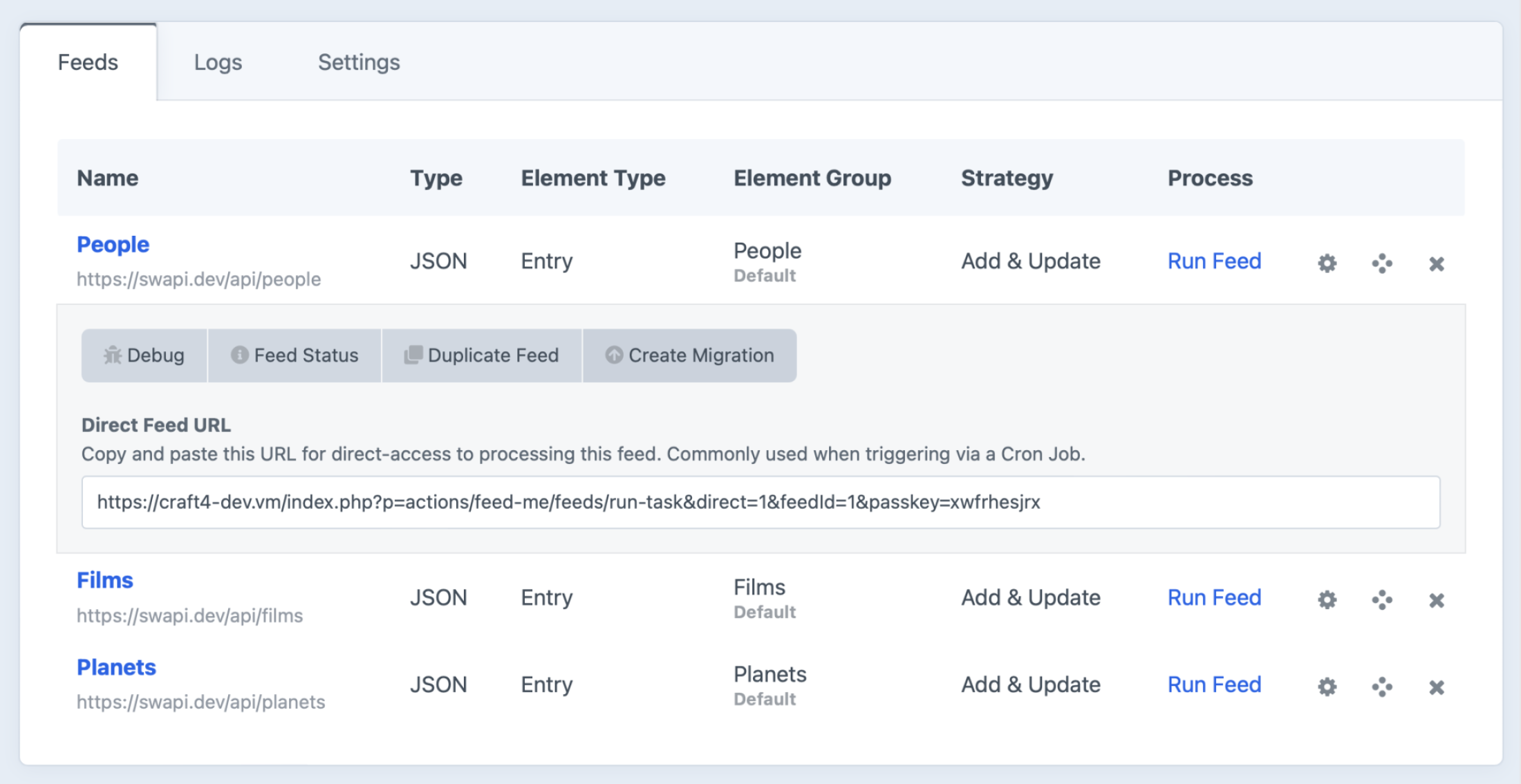The height and width of the screenshot is (784, 1521).
Task: Run Feed for the Planets row
Action: point(1214,684)
